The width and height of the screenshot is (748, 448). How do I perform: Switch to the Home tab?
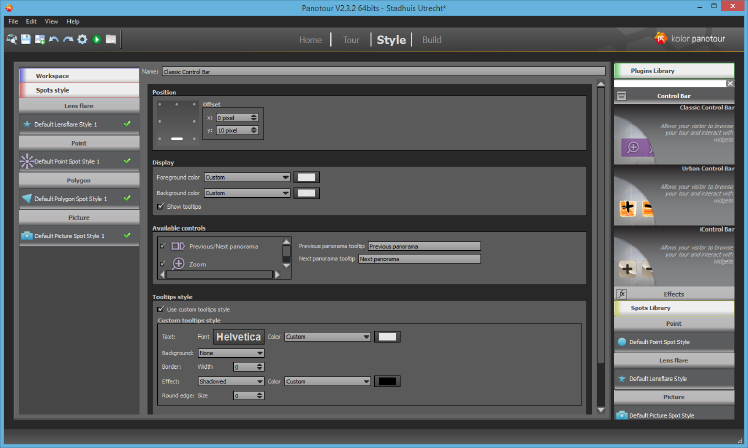311,40
